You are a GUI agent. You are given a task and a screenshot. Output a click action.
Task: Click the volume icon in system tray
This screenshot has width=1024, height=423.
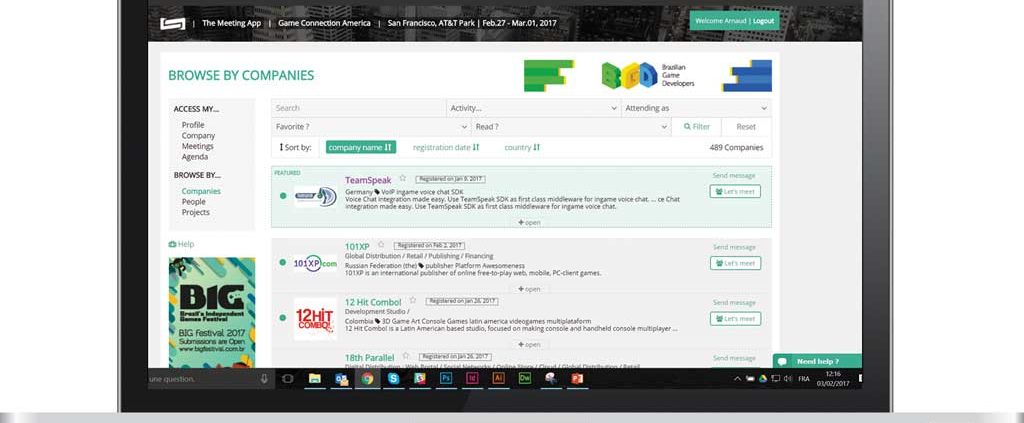click(x=788, y=379)
